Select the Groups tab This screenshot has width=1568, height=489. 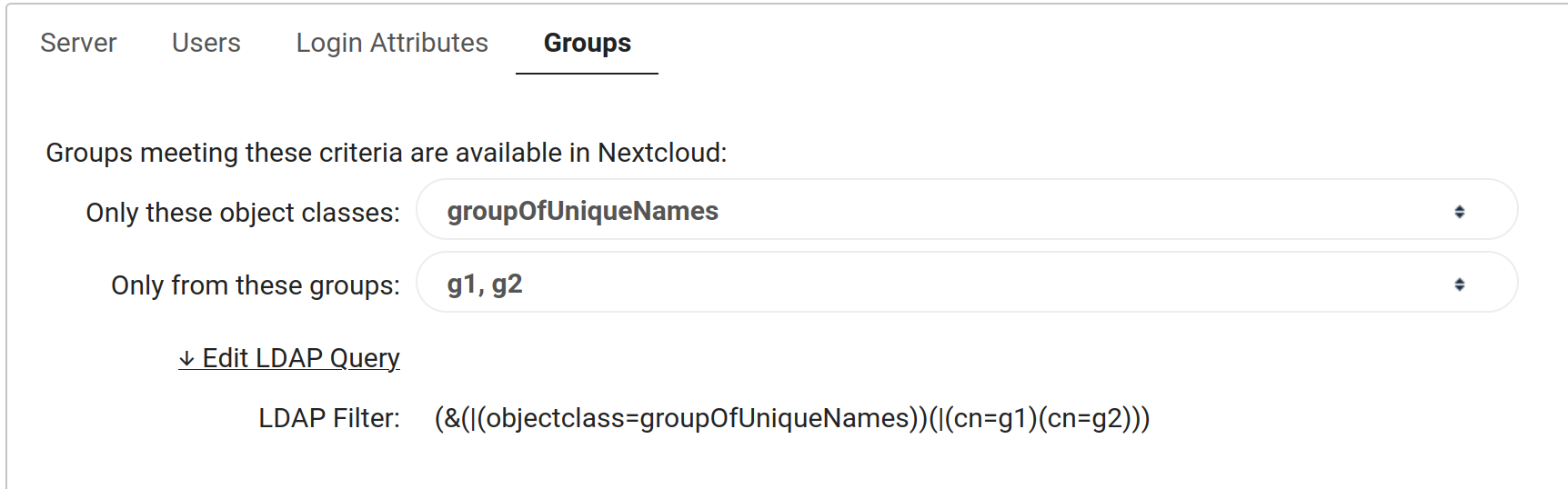pyautogui.click(x=587, y=43)
